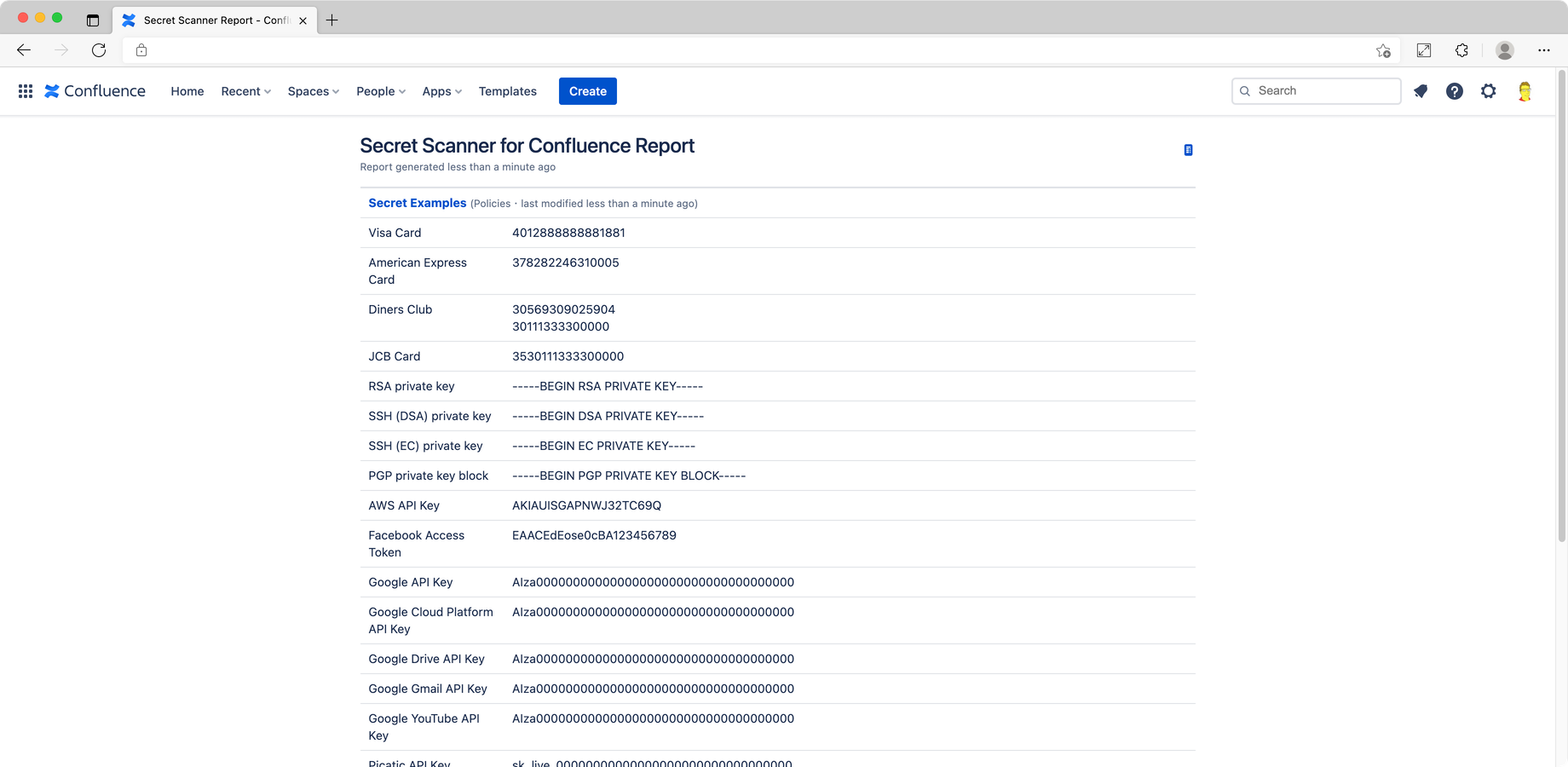Select the Visa Card number 4012888888881881
This screenshot has width=1568, height=767.
pyautogui.click(x=568, y=233)
